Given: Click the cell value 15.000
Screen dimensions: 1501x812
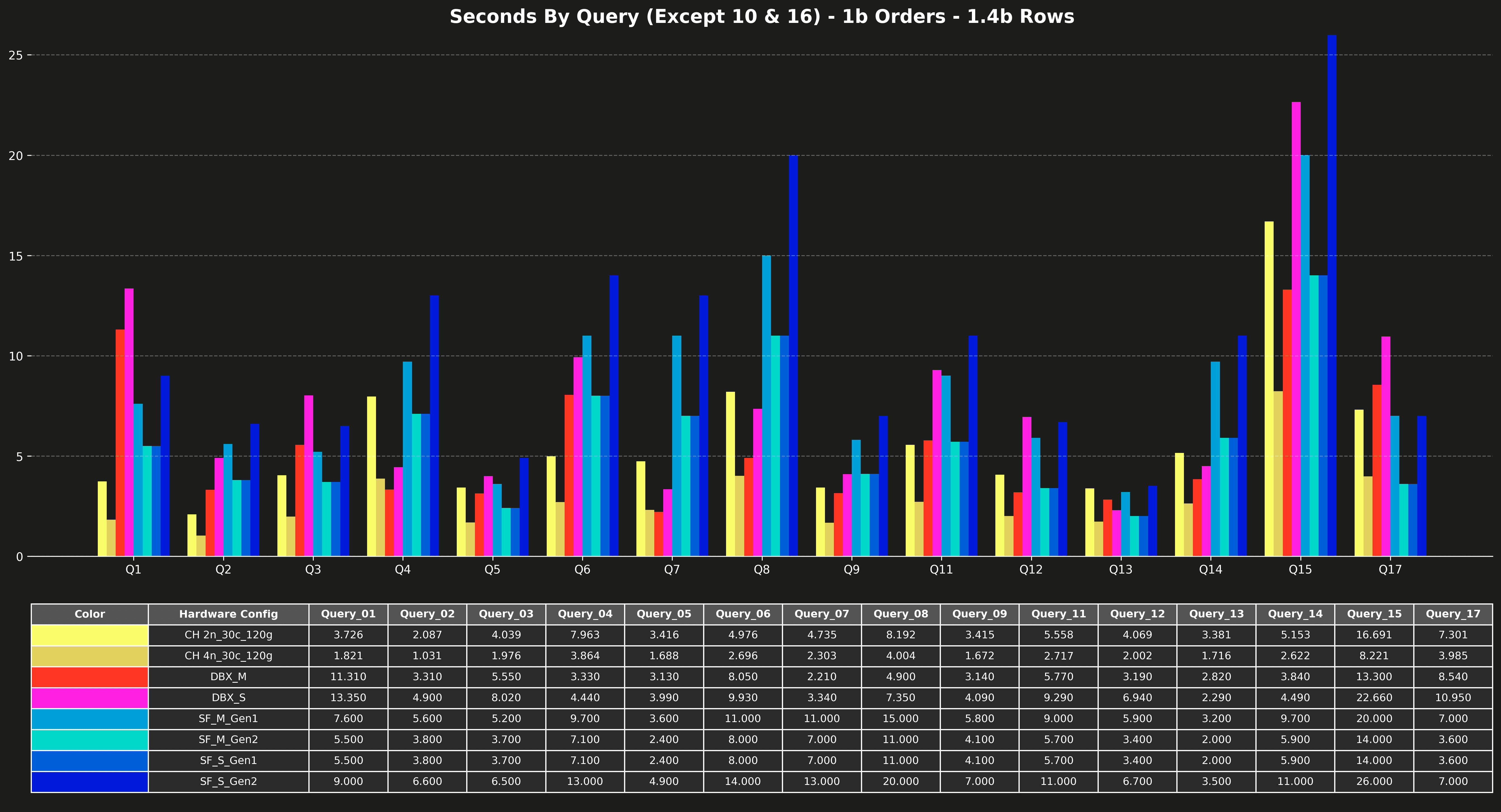Looking at the screenshot, I should point(901,719).
